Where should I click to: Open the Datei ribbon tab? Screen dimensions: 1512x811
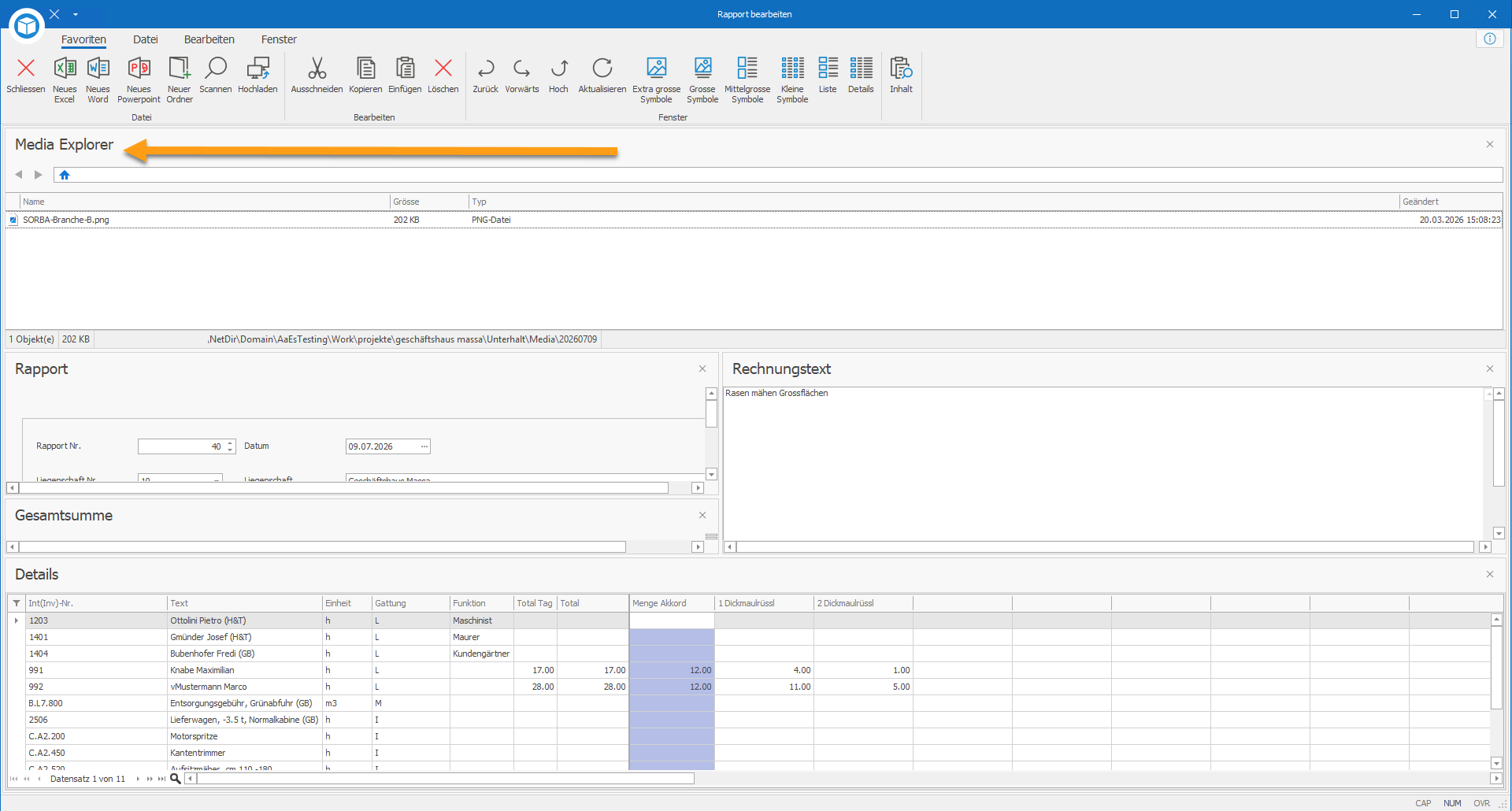click(146, 39)
